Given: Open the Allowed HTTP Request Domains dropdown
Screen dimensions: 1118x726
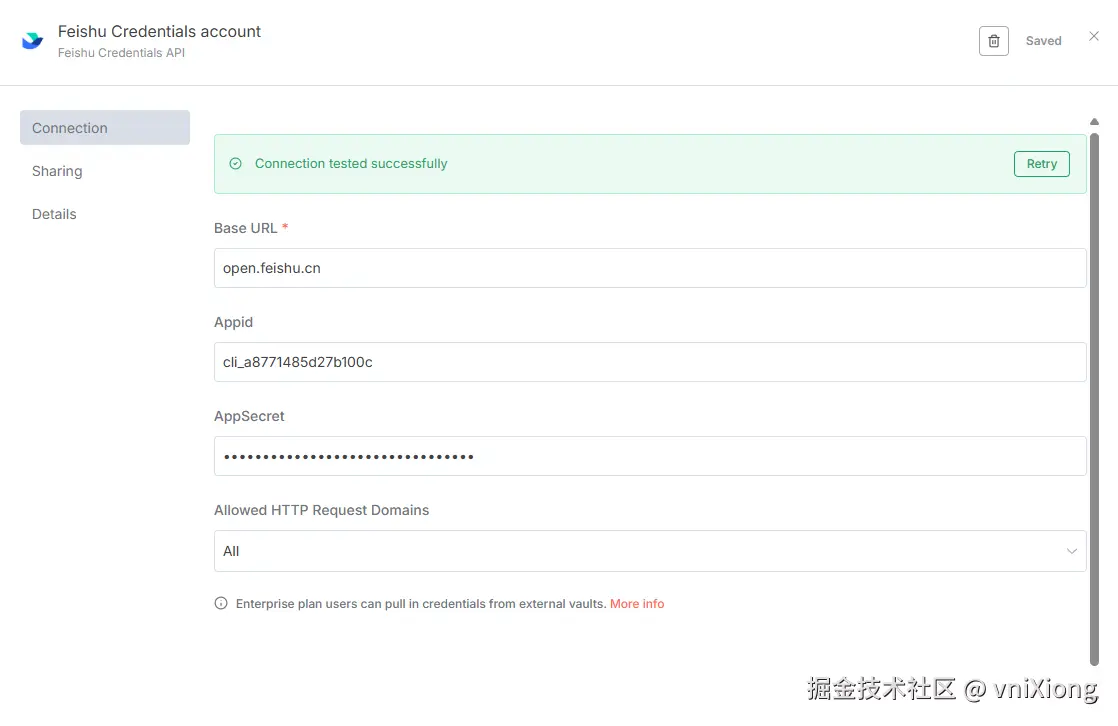Looking at the screenshot, I should coord(650,551).
